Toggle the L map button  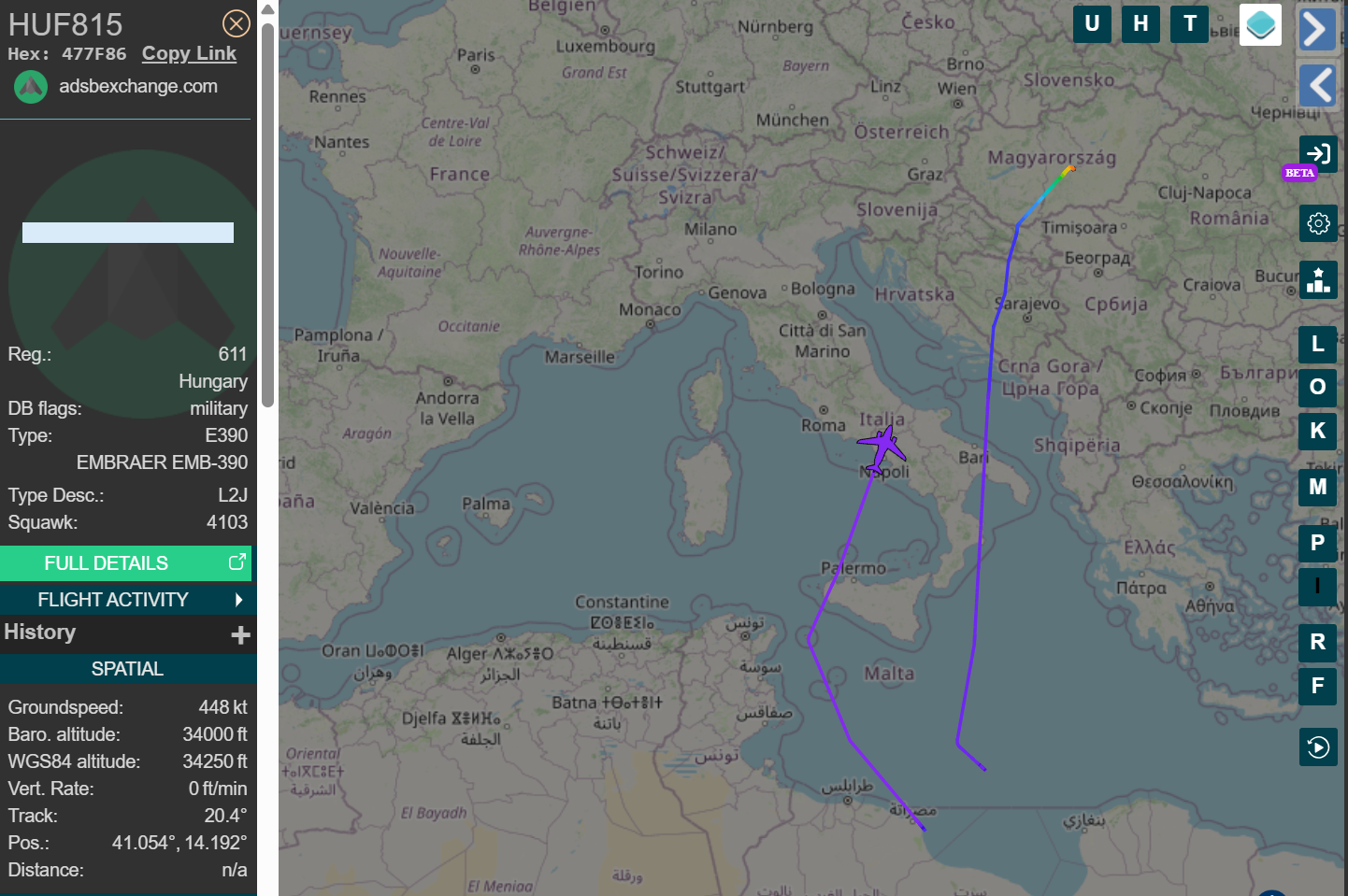[x=1318, y=344]
